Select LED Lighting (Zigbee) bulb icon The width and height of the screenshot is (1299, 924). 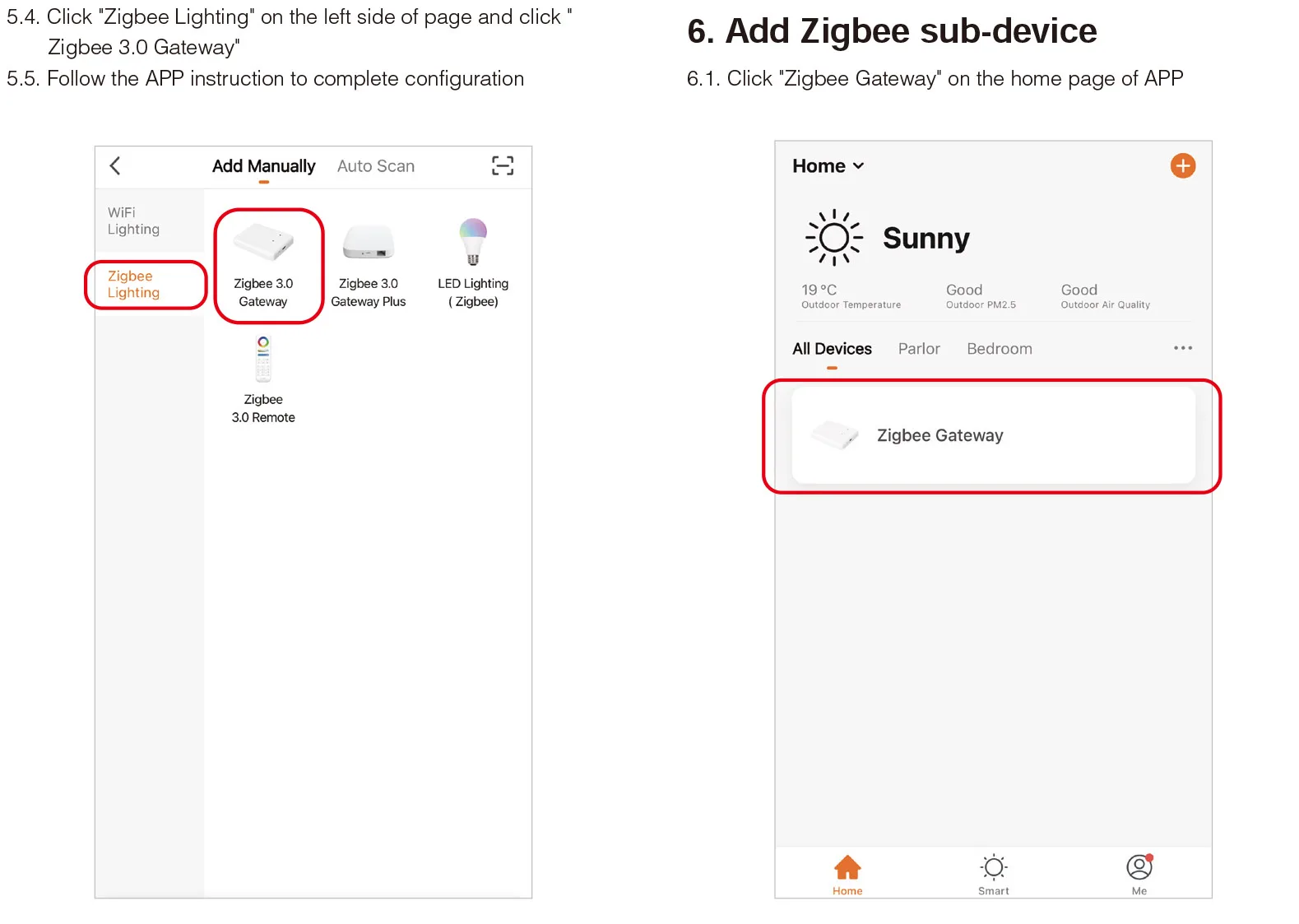tap(473, 242)
